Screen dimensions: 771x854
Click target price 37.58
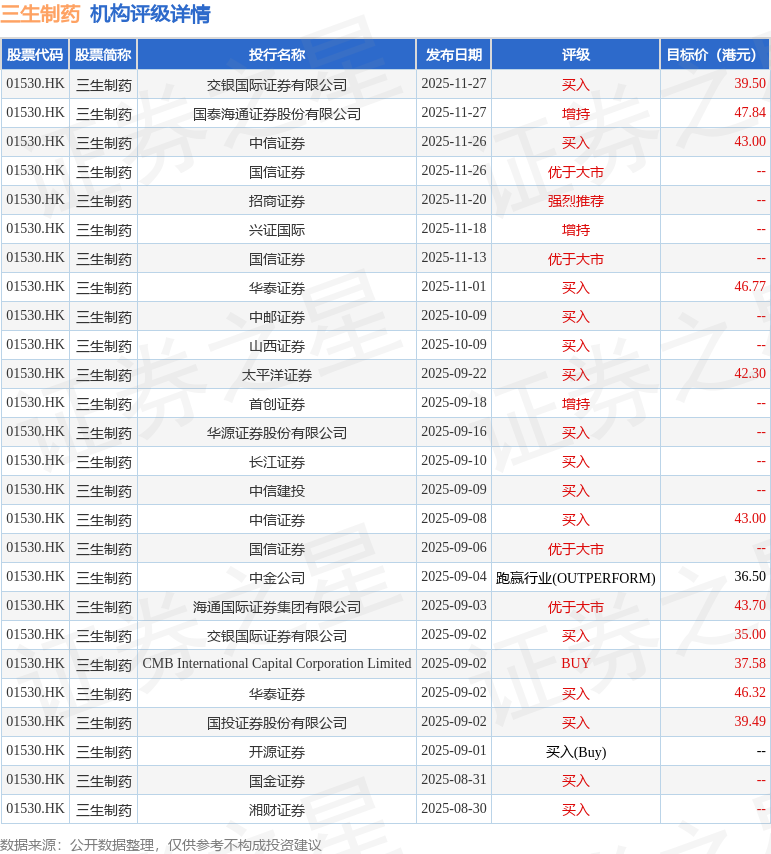point(750,663)
